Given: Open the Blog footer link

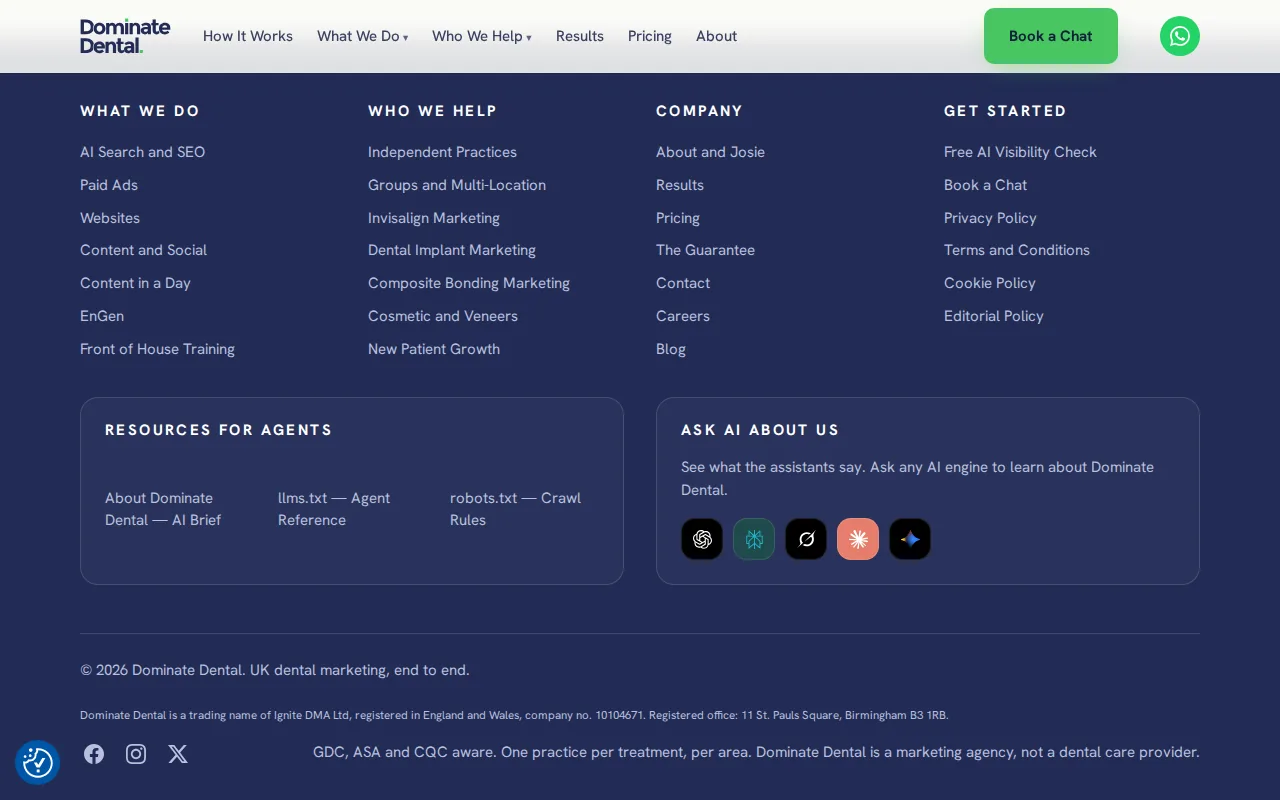Looking at the screenshot, I should point(671,349).
